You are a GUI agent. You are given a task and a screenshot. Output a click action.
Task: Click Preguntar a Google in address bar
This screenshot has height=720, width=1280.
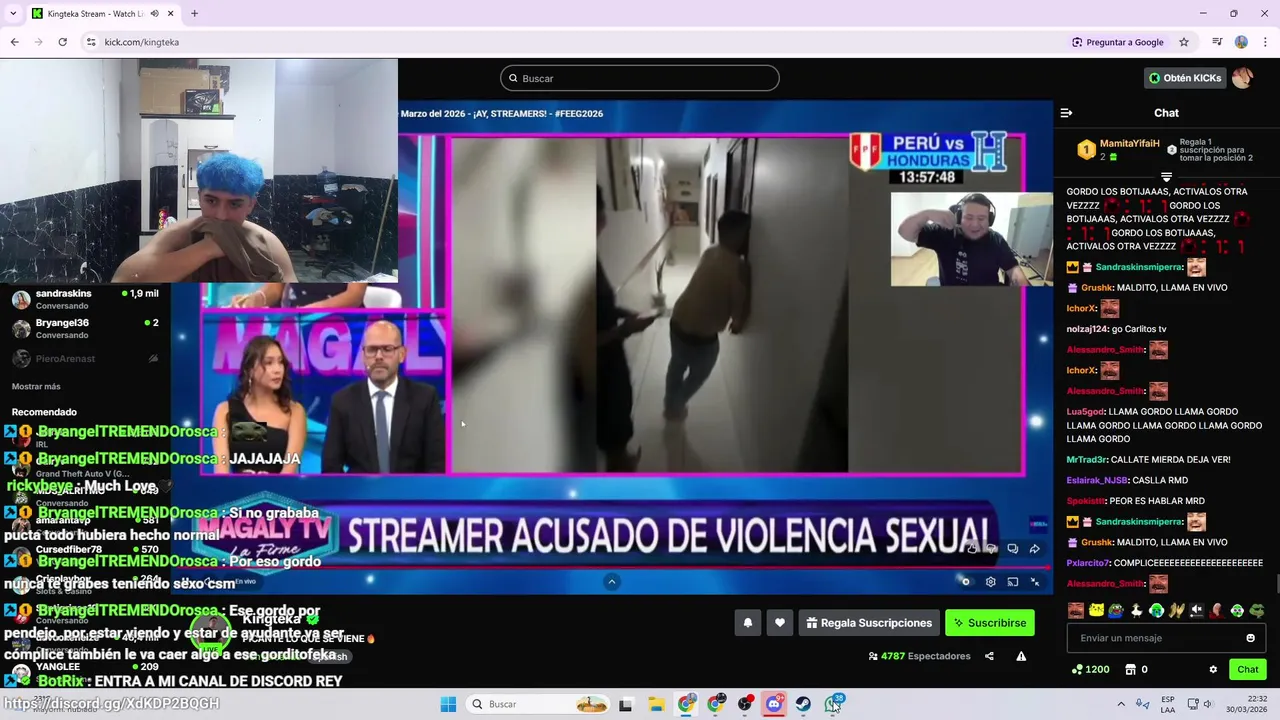coord(1117,42)
